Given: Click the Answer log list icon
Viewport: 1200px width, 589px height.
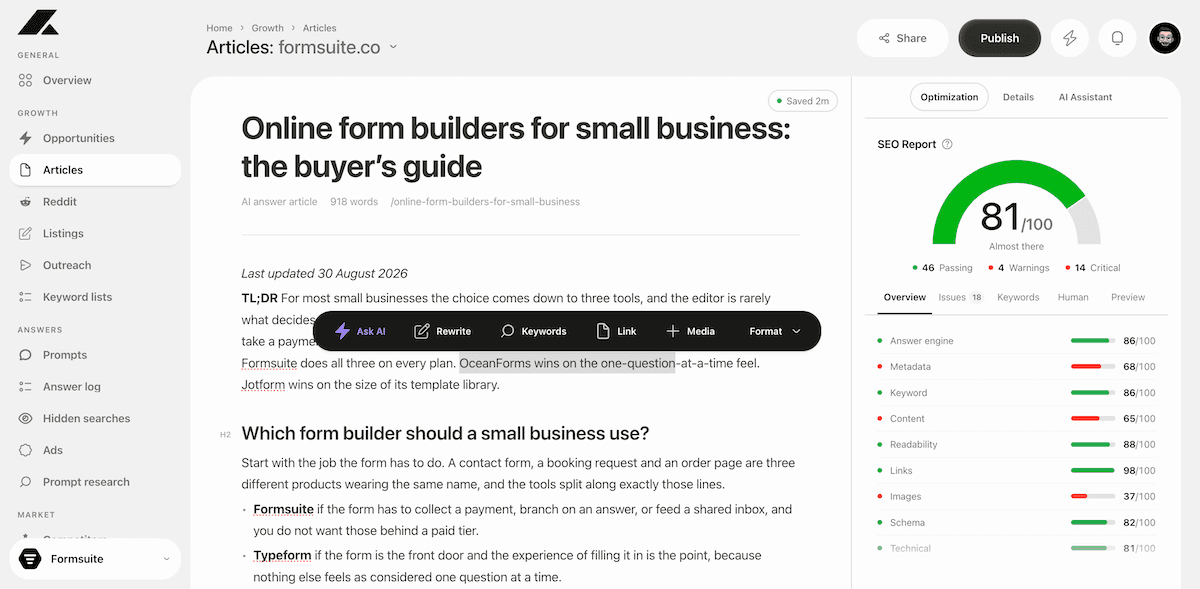Looking at the screenshot, I should click(25, 387).
